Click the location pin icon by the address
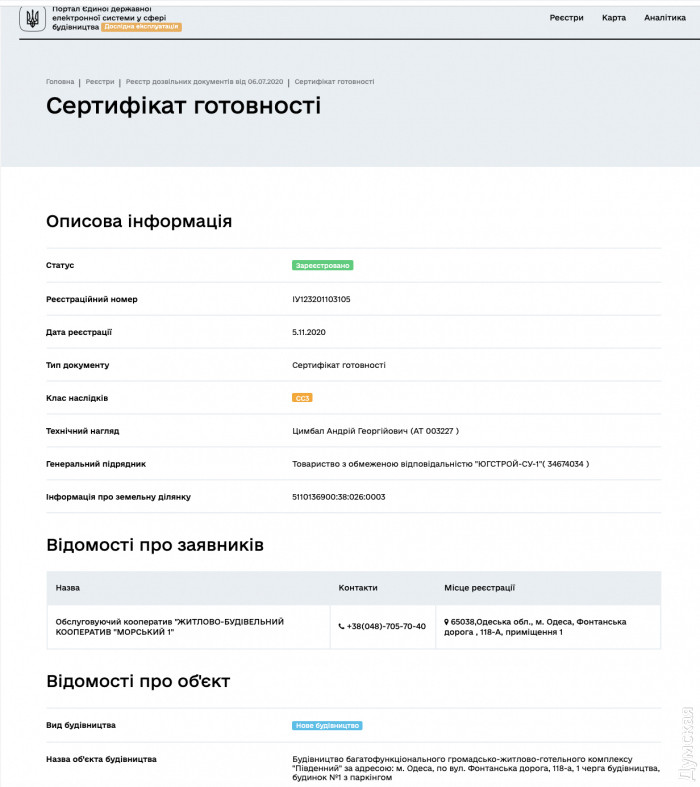The height and width of the screenshot is (787, 700). (x=447, y=622)
